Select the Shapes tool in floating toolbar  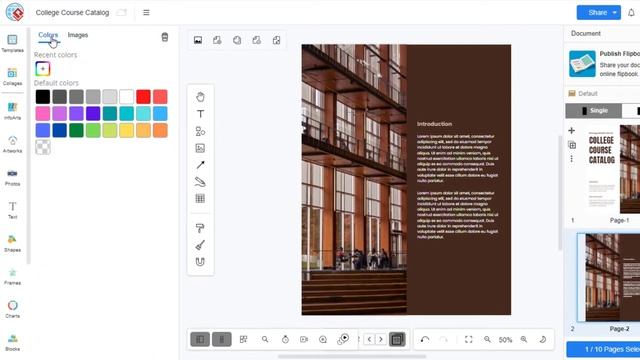coord(200,131)
